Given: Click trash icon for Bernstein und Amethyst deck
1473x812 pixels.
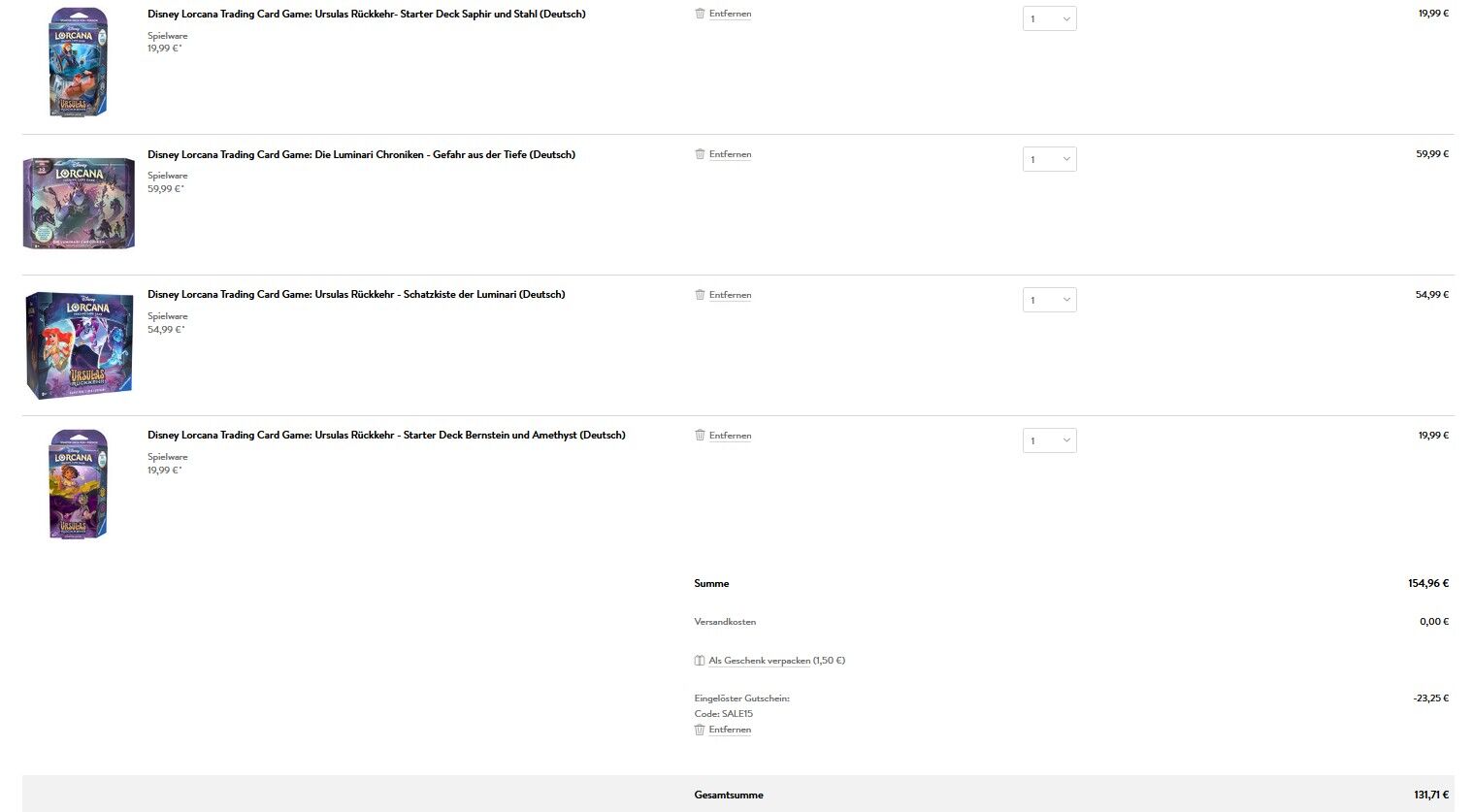Looking at the screenshot, I should 700,436.
